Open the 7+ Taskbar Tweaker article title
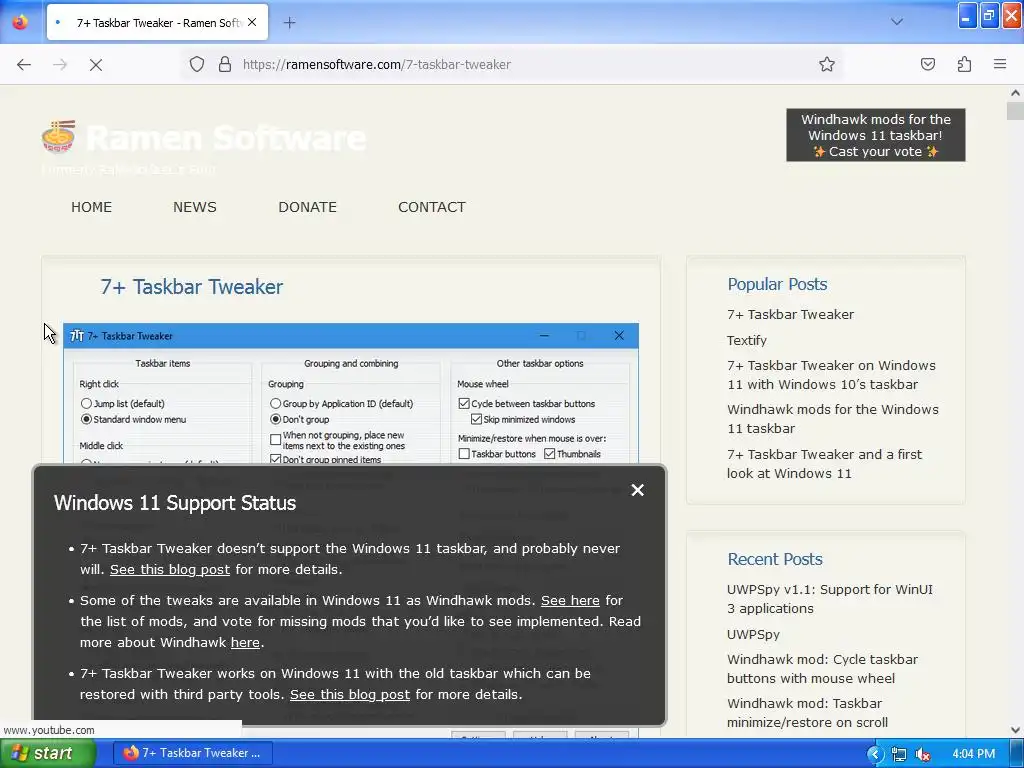The width and height of the screenshot is (1024, 768). point(191,287)
